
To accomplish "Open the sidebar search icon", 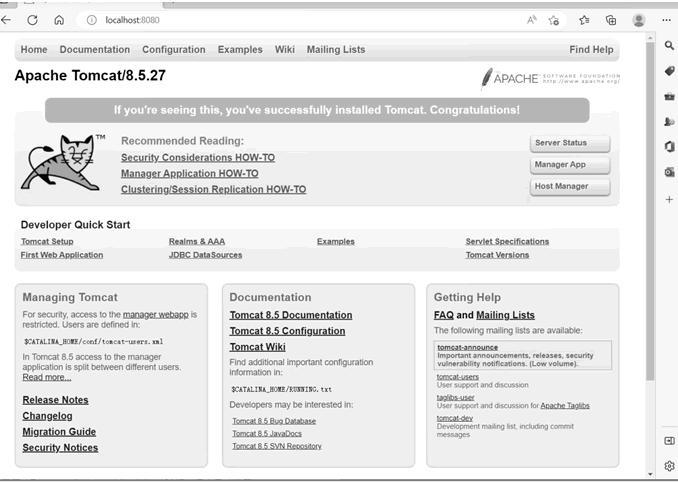I will point(669,45).
